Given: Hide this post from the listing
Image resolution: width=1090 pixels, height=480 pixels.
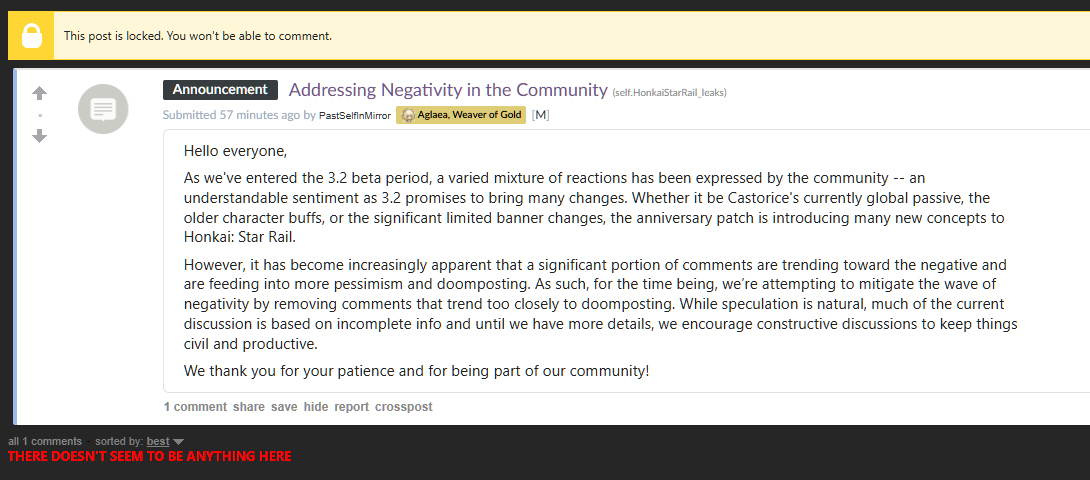Looking at the screenshot, I should (x=316, y=407).
